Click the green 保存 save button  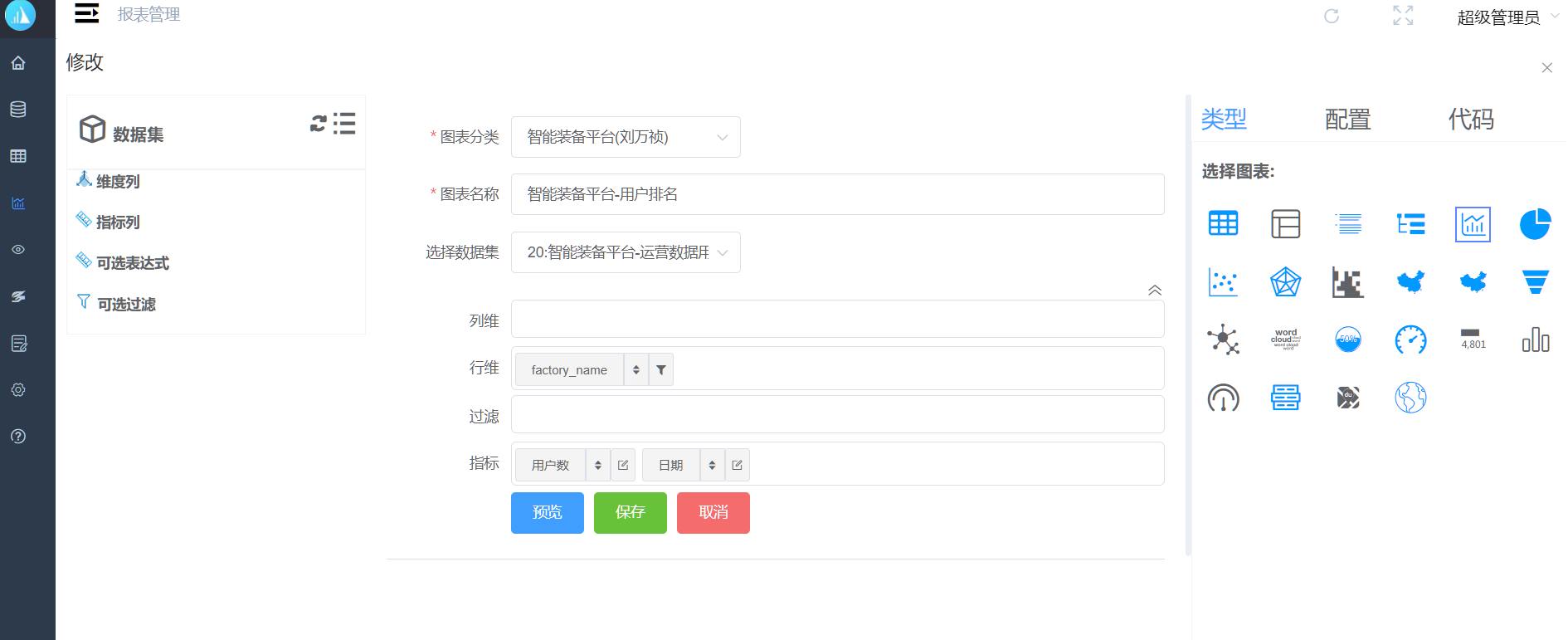631,513
